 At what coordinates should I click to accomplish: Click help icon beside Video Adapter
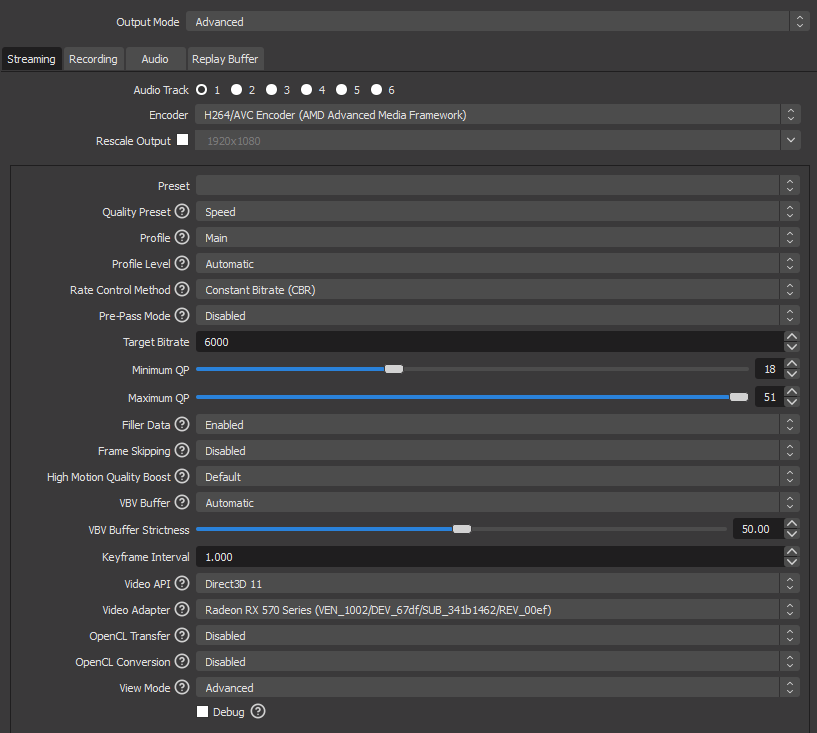tap(182, 610)
